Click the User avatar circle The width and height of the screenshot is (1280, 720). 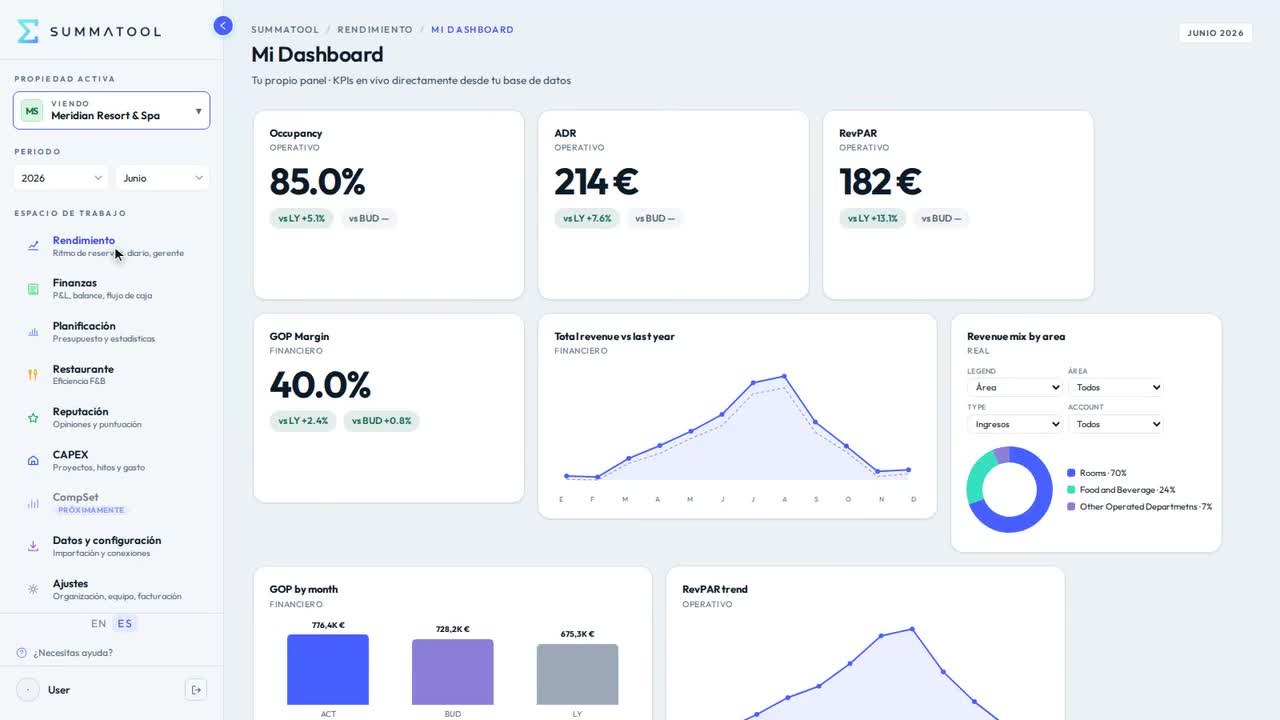[x=28, y=690]
